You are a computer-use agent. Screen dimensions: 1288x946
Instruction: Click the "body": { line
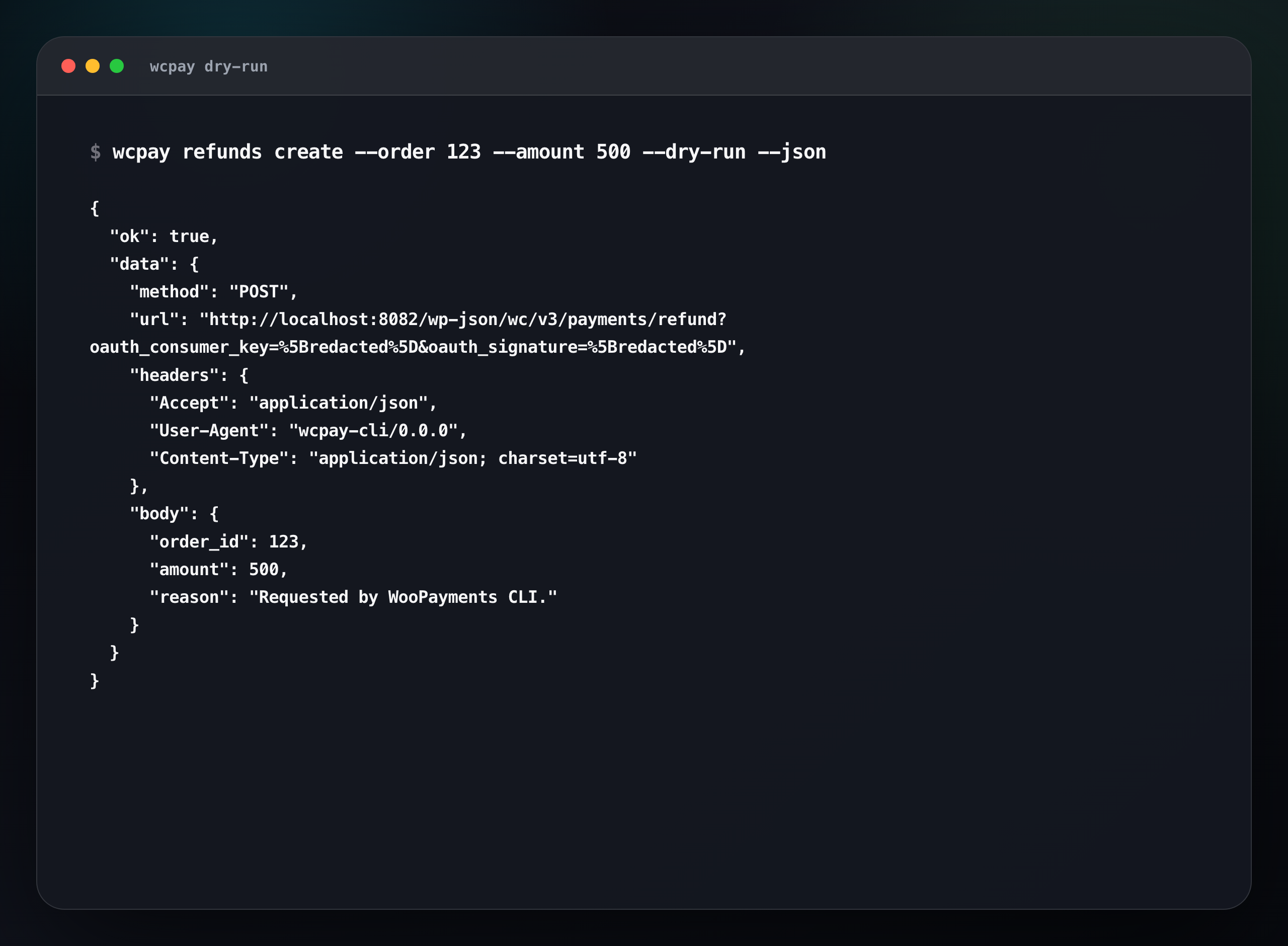pos(174,514)
